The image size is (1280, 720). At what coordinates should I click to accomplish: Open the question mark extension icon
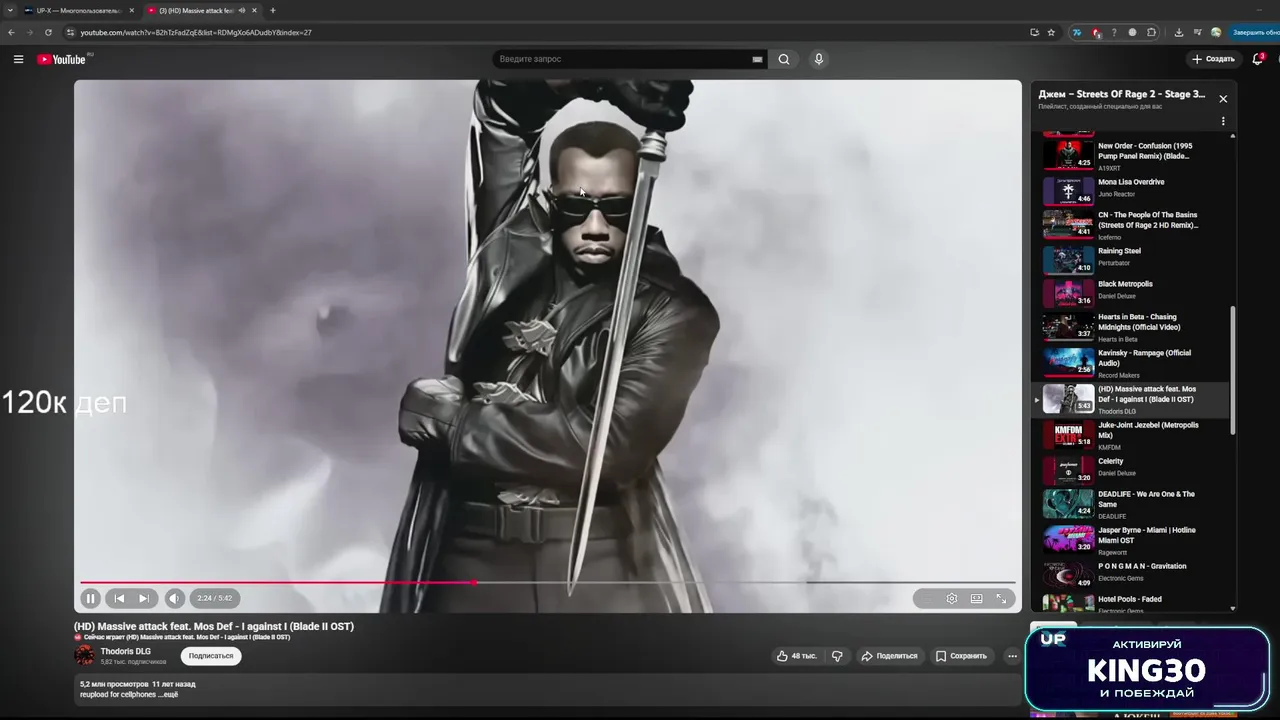1114,32
